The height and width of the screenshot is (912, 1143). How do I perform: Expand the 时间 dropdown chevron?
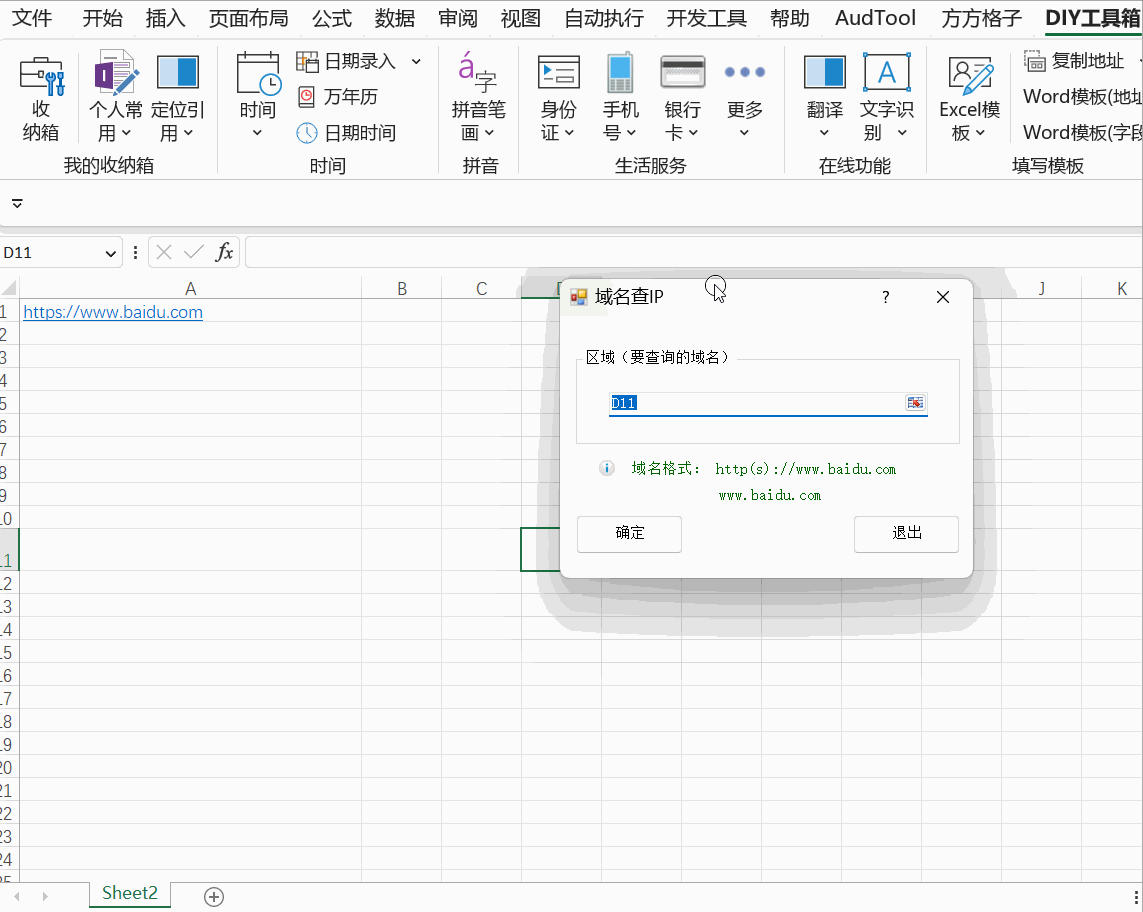(257, 133)
